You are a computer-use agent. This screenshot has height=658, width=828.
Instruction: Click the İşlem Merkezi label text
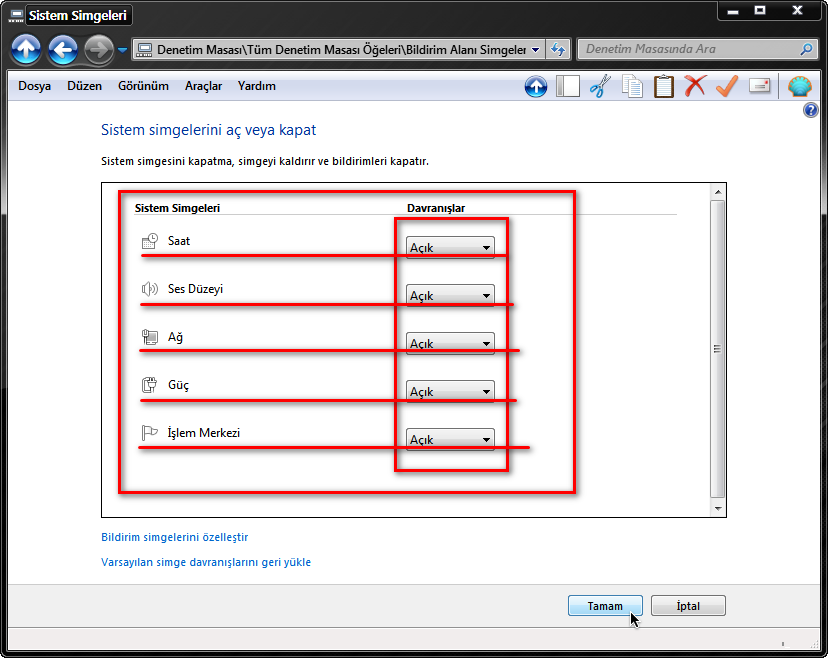204,433
